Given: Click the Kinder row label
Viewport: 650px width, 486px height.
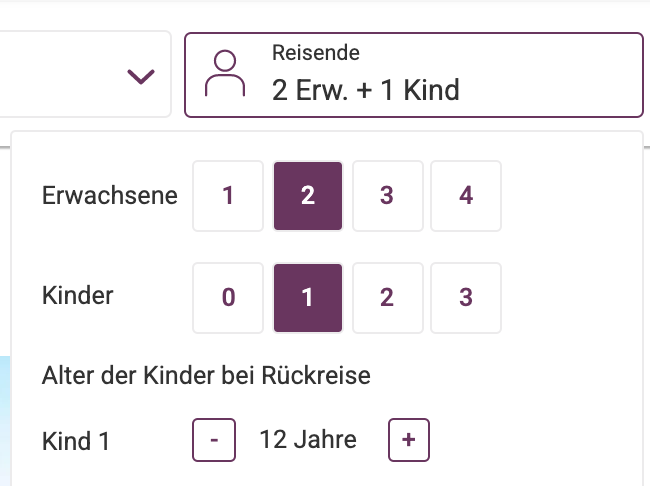Looking at the screenshot, I should pos(78,296).
